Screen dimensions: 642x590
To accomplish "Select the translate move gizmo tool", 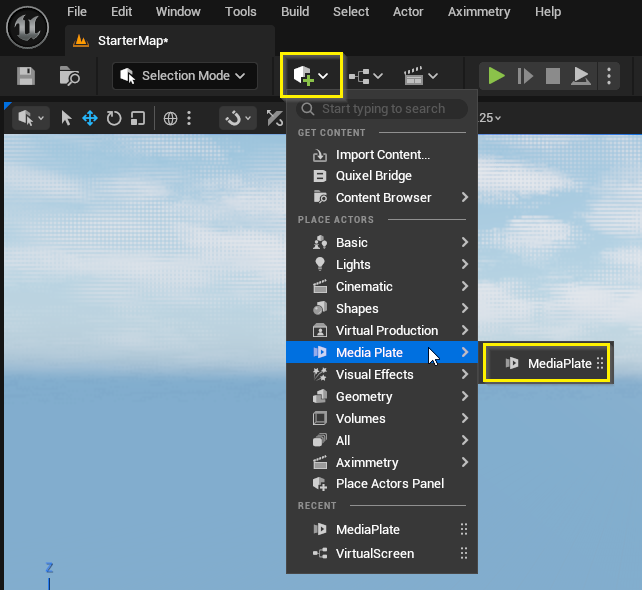I will (x=90, y=118).
